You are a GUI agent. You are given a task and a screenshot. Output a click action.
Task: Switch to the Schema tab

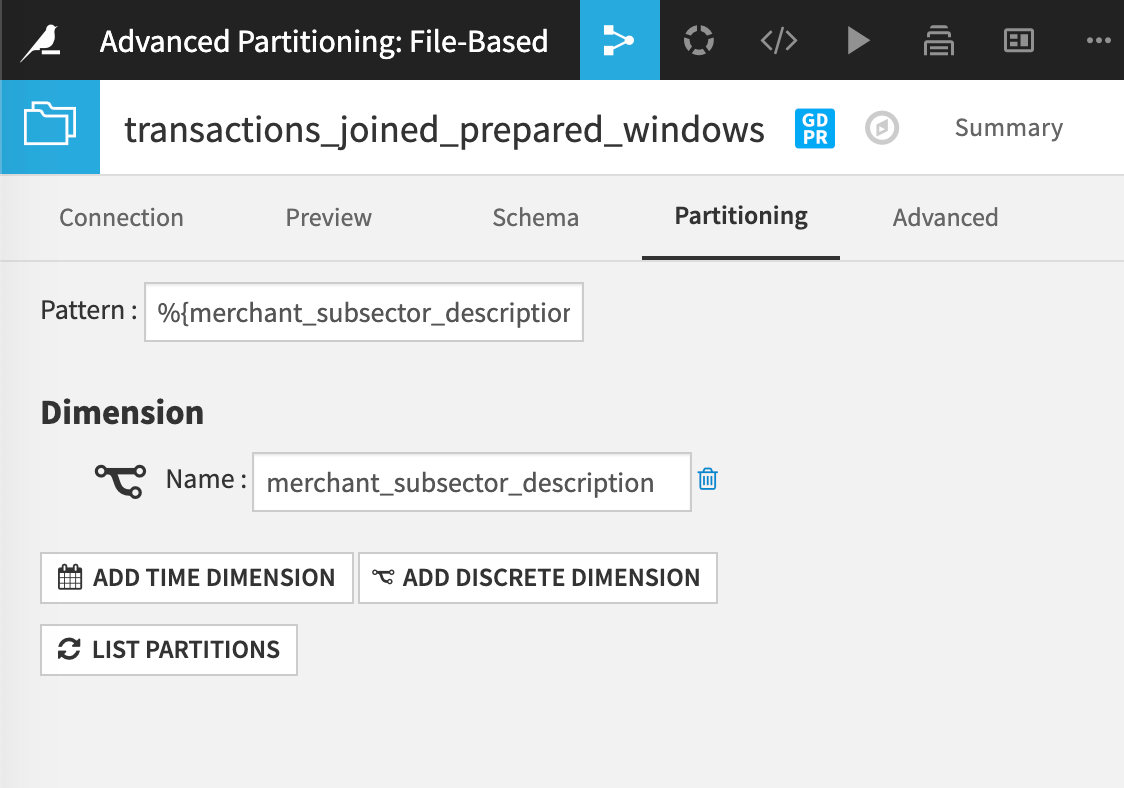point(535,217)
